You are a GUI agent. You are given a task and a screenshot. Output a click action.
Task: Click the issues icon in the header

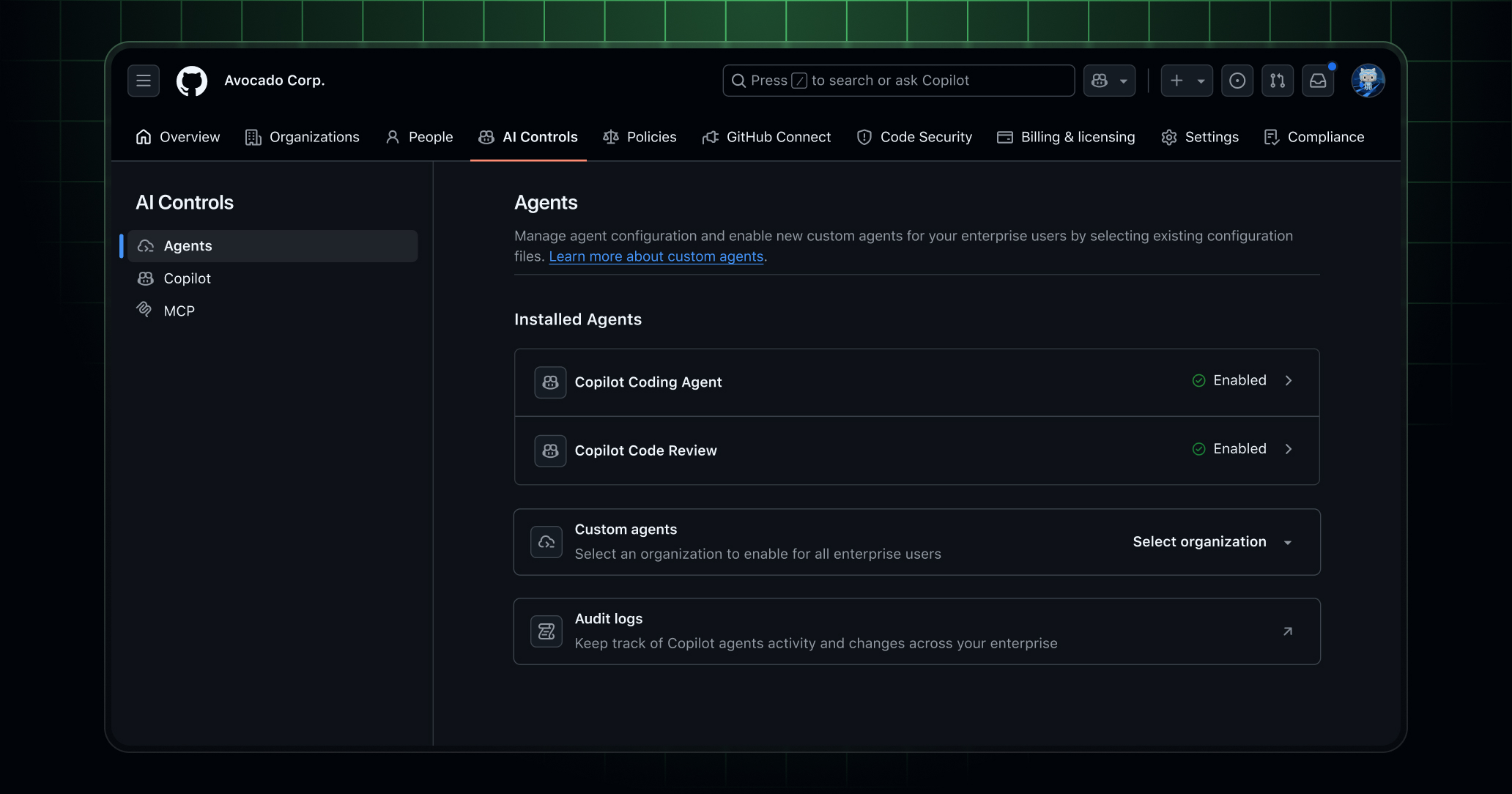click(x=1237, y=81)
